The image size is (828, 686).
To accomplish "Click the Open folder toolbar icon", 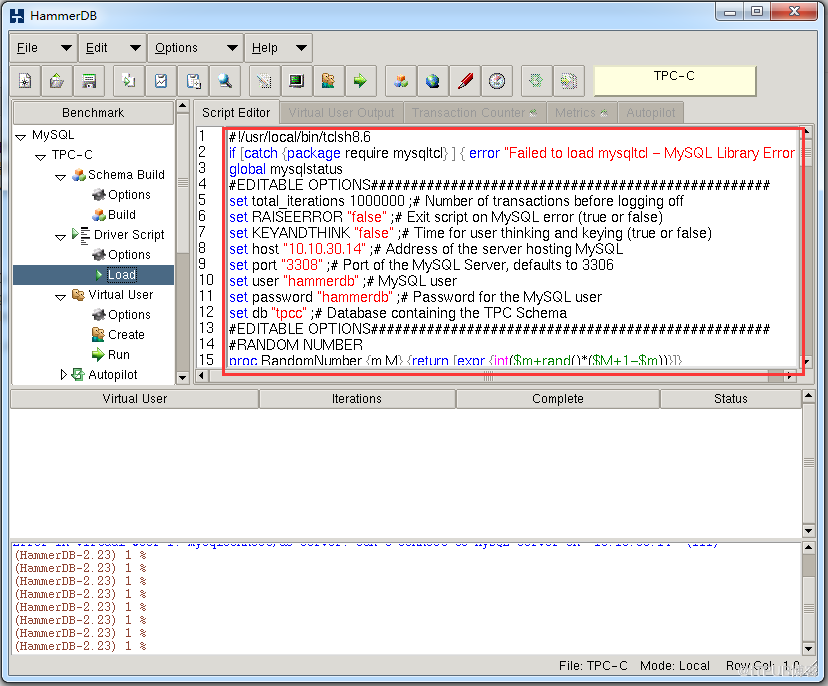I will [x=57, y=81].
